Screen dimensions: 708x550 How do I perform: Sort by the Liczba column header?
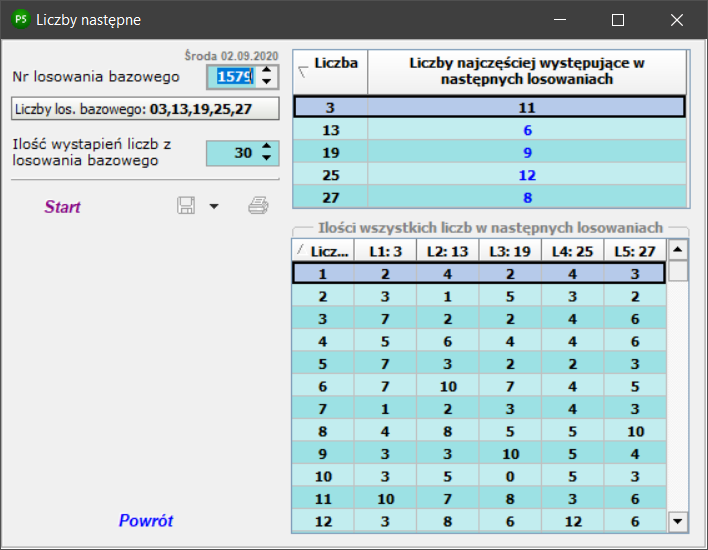tap(331, 72)
